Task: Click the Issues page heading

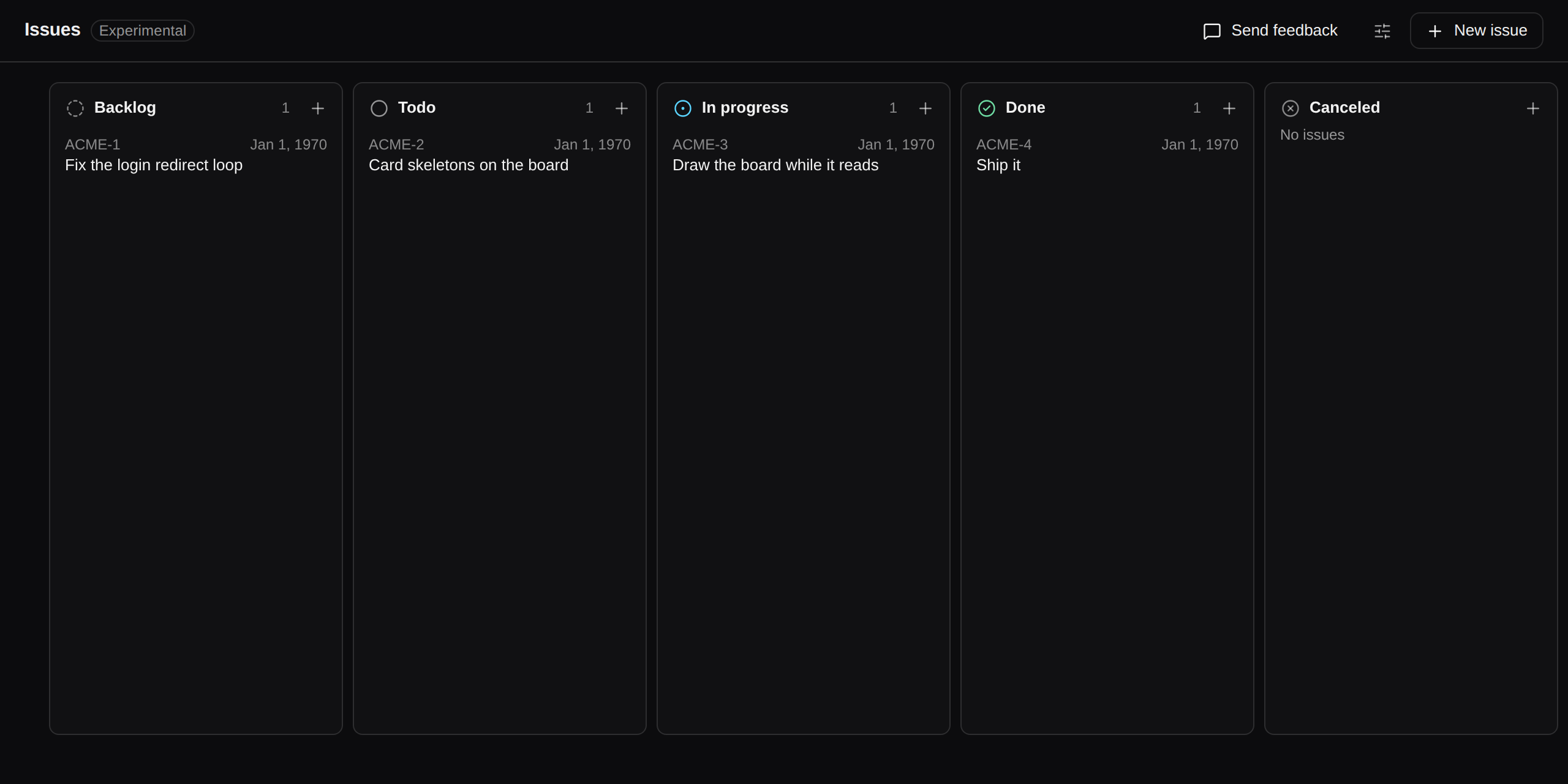Action: pyautogui.click(x=53, y=29)
